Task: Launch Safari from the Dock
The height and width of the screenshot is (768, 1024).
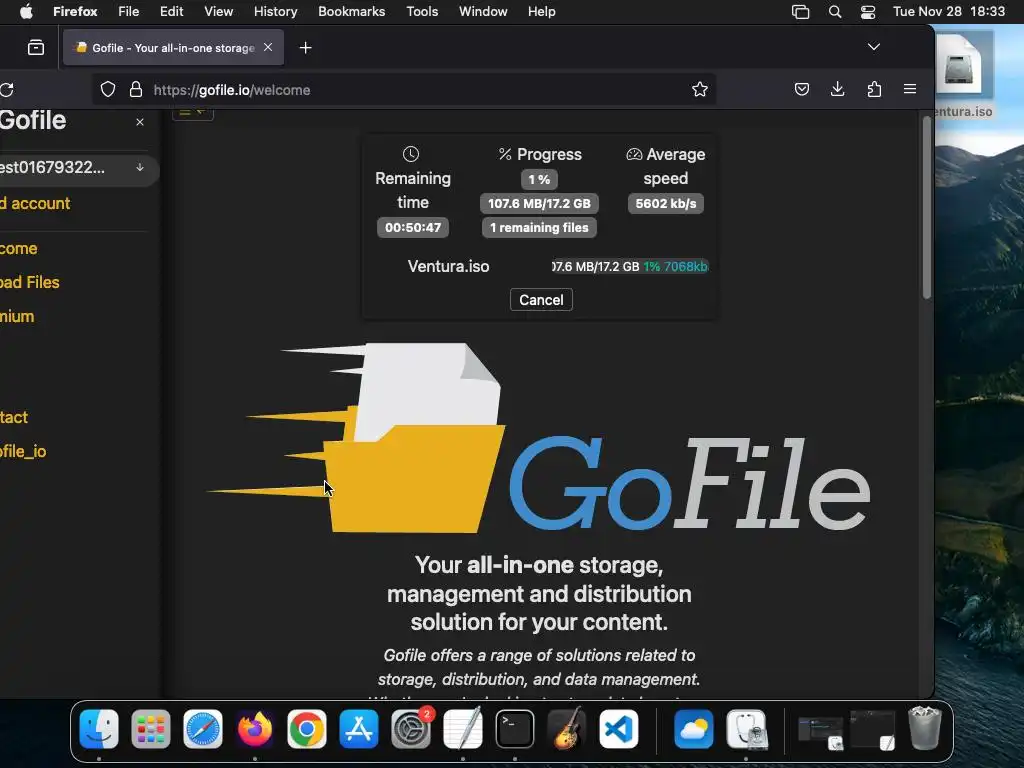Action: tap(202, 729)
